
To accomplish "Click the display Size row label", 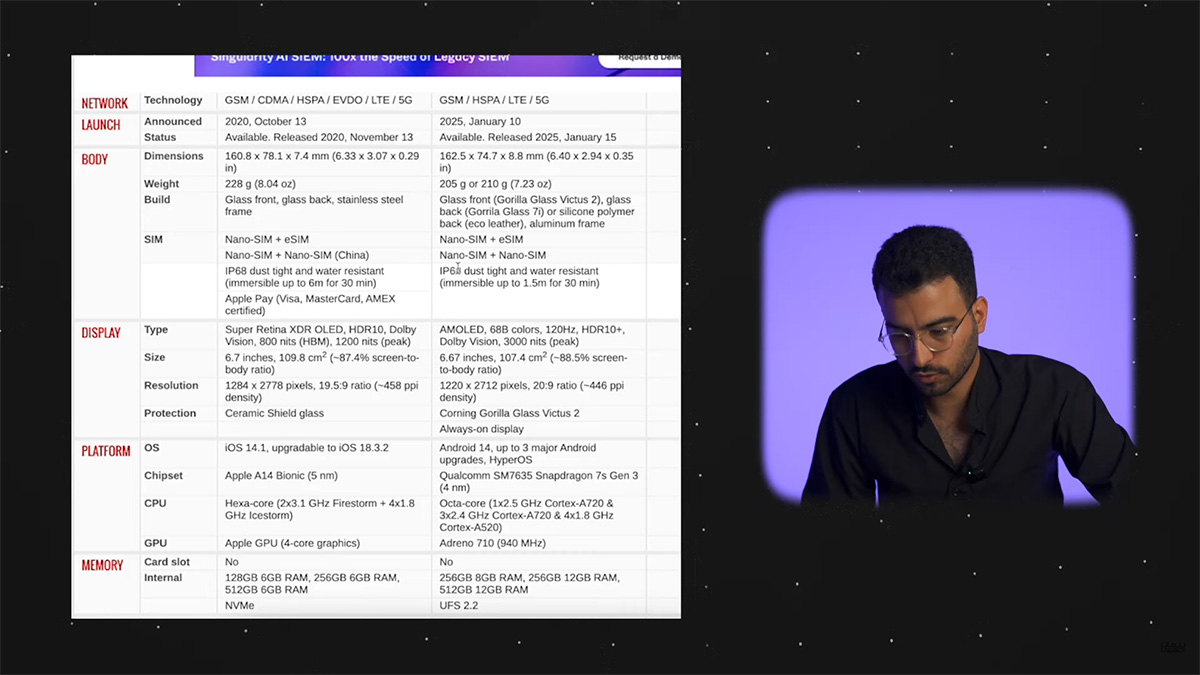I will (x=155, y=357).
